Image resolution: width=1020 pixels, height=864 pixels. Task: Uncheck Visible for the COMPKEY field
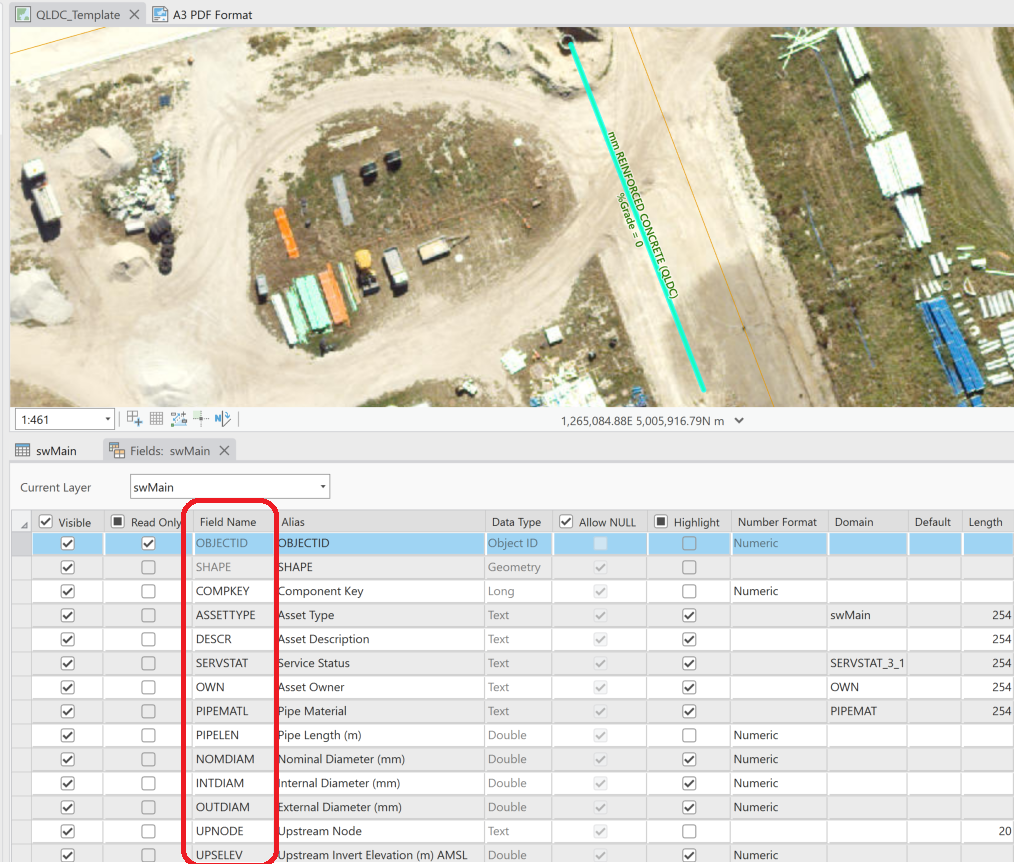[x=68, y=591]
